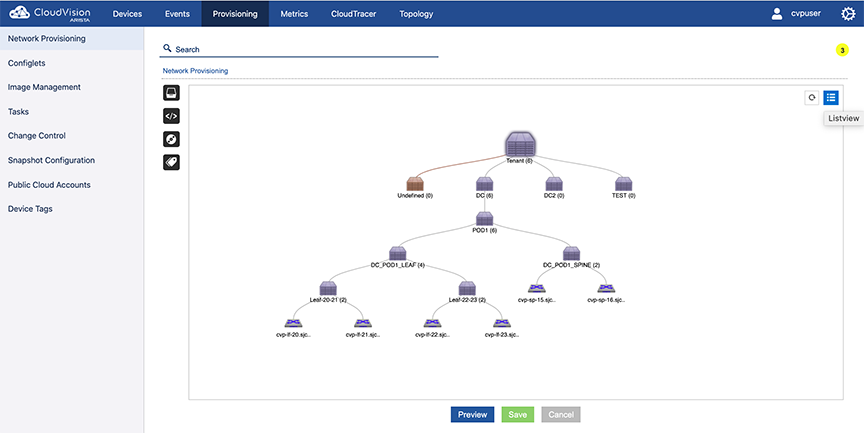This screenshot has height=433, width=864.
Task: Select the Provisioning tab
Action: [x=235, y=14]
